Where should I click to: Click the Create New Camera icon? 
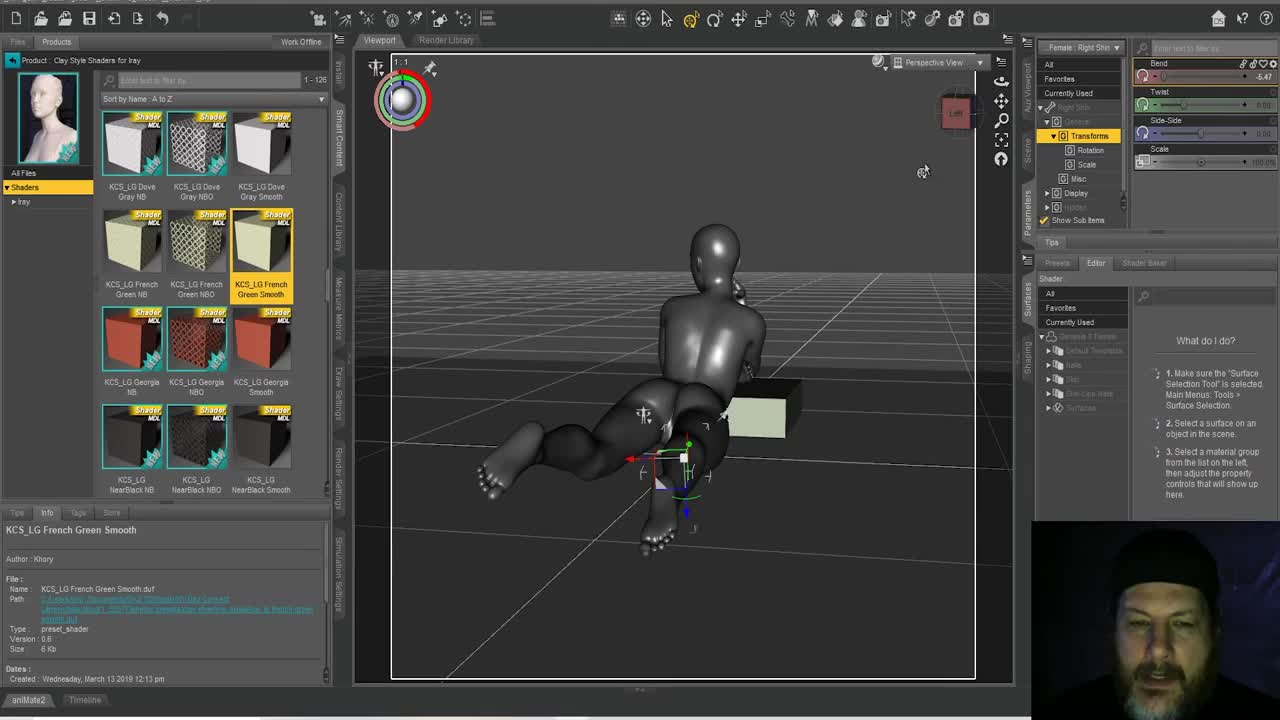pyautogui.click(x=318, y=18)
